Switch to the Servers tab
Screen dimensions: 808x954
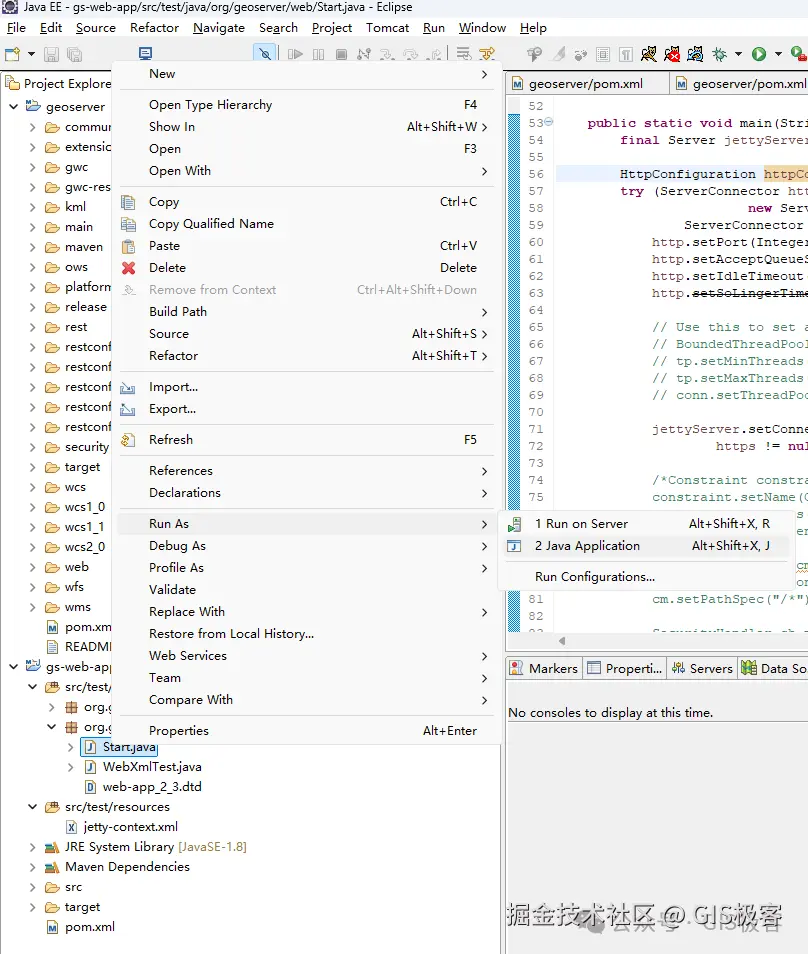pyautogui.click(x=702, y=669)
